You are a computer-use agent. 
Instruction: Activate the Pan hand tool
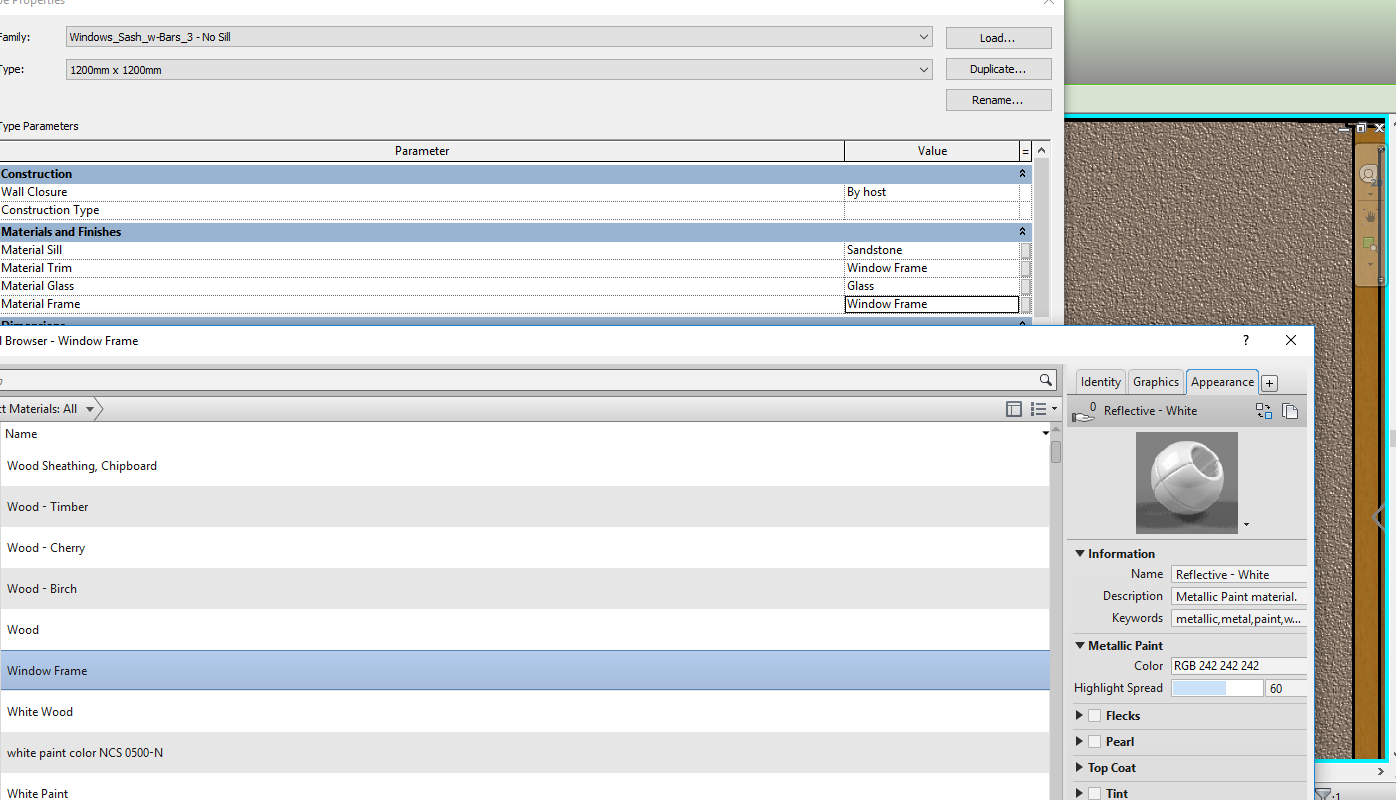(x=1369, y=215)
